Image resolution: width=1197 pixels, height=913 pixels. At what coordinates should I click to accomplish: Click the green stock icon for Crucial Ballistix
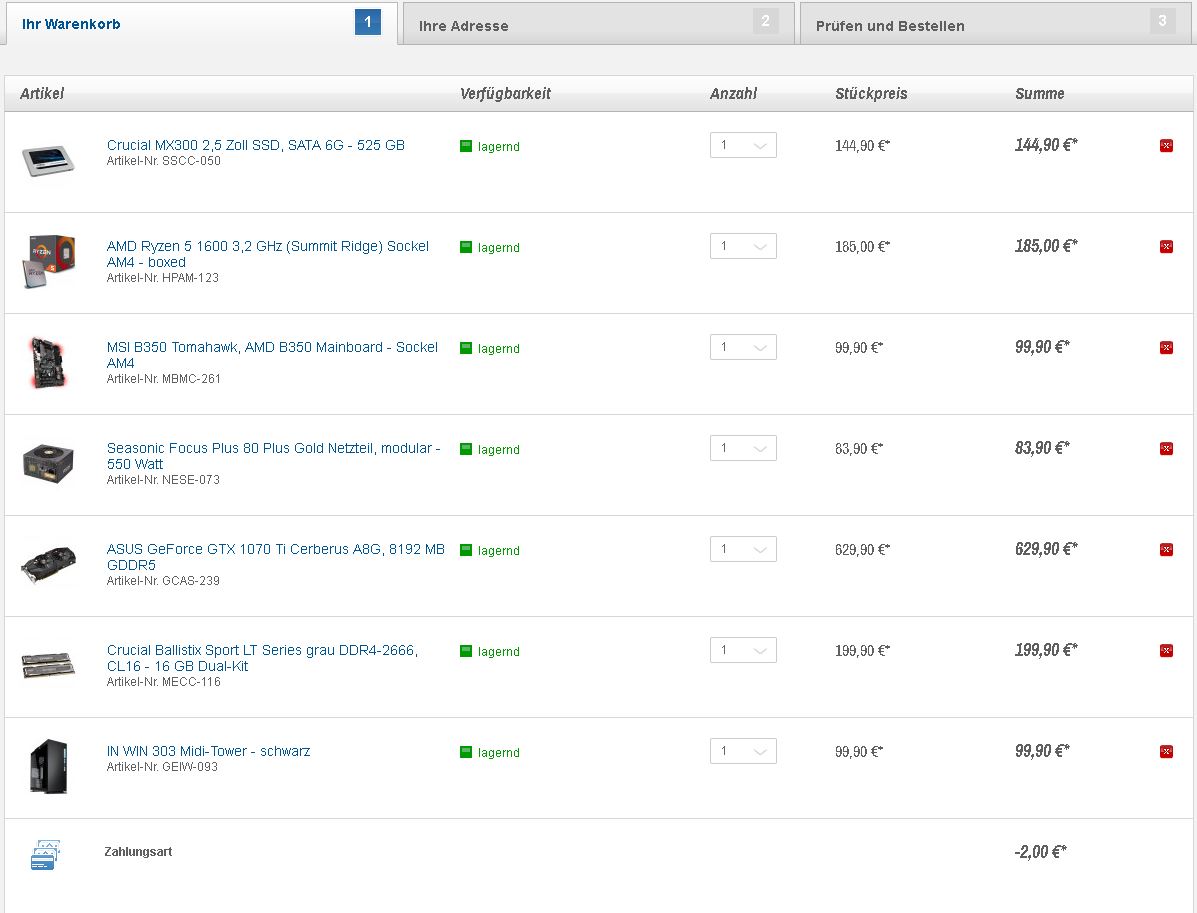pos(466,651)
